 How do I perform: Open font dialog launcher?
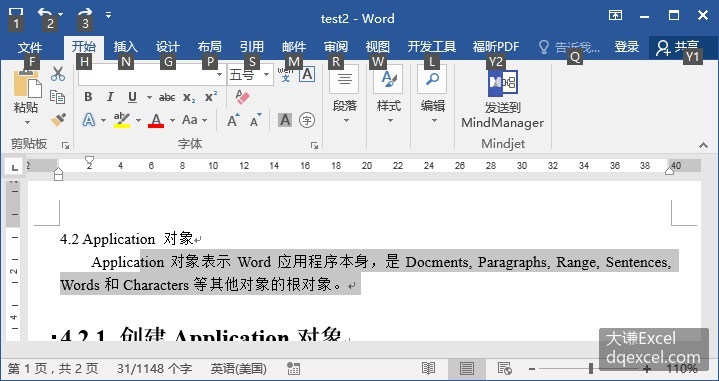coord(314,145)
